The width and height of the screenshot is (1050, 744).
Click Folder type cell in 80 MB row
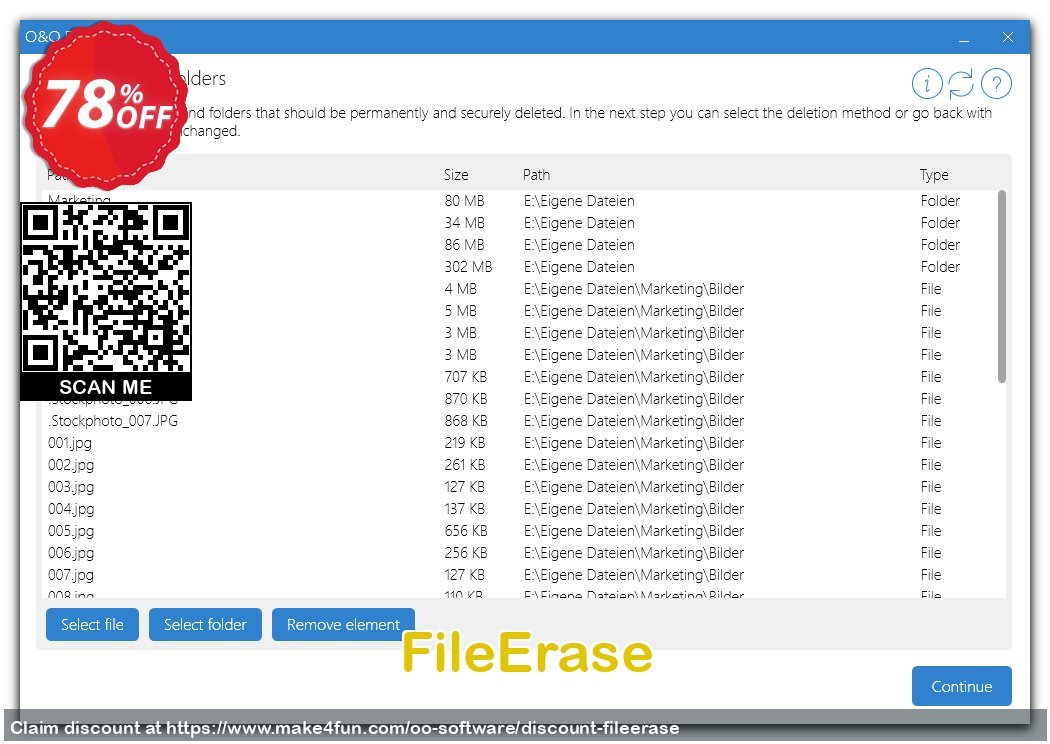tap(940, 201)
